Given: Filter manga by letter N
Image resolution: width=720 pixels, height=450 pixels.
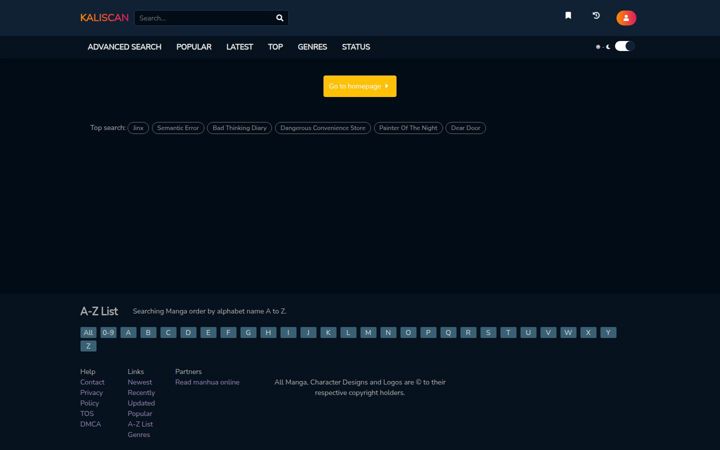Looking at the screenshot, I should pyautogui.click(x=388, y=332).
